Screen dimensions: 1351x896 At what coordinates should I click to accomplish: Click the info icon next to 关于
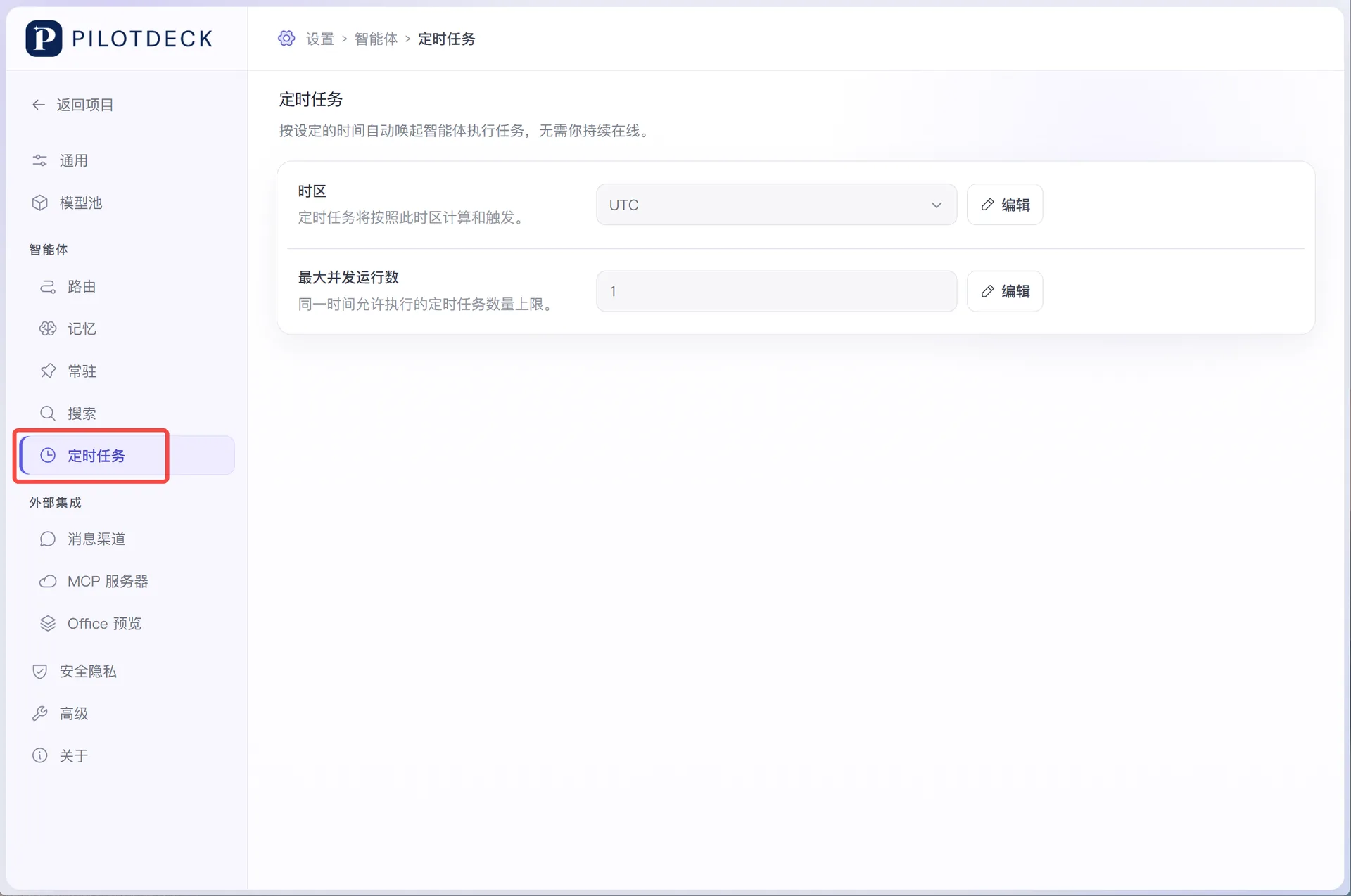click(40, 755)
